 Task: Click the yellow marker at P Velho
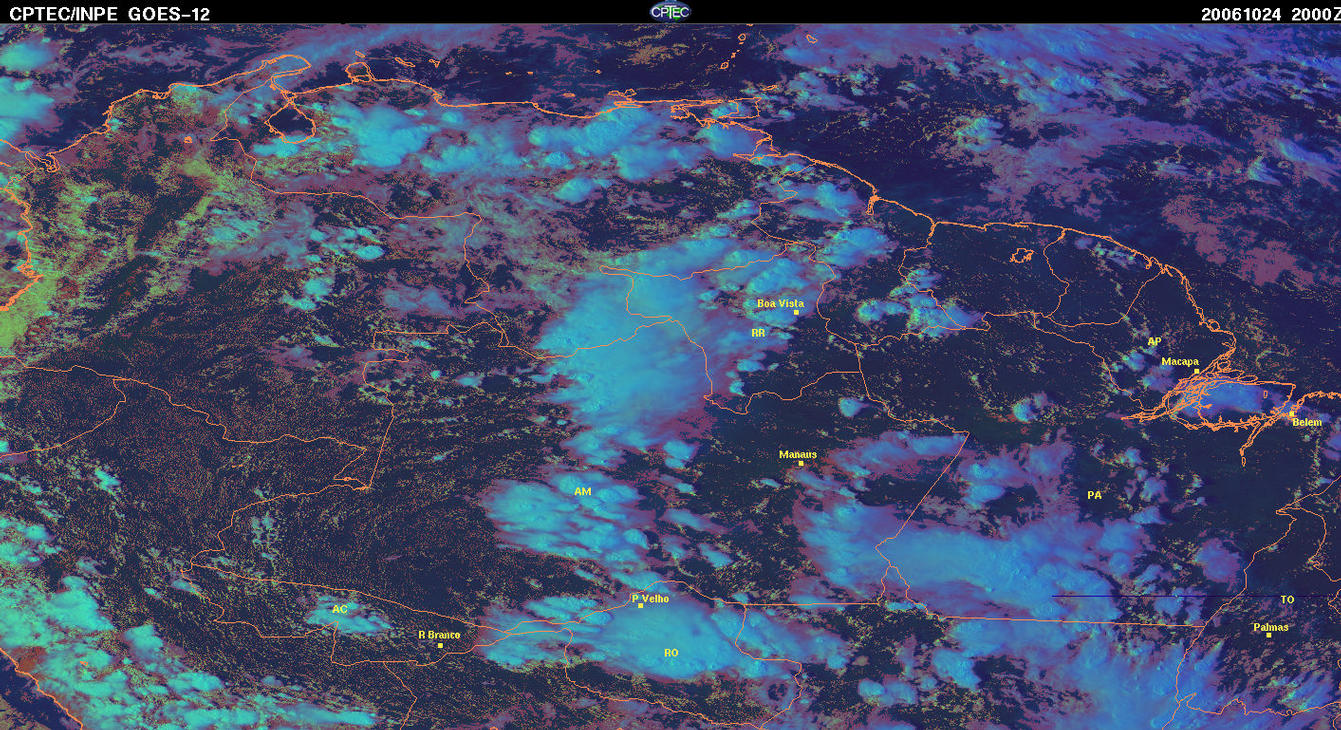641,606
